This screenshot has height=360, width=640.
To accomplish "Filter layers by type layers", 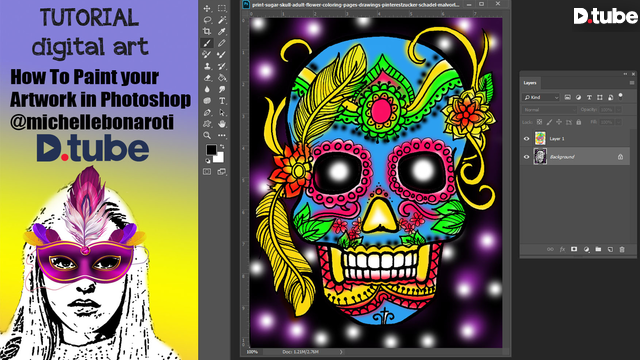I will [x=589, y=97].
